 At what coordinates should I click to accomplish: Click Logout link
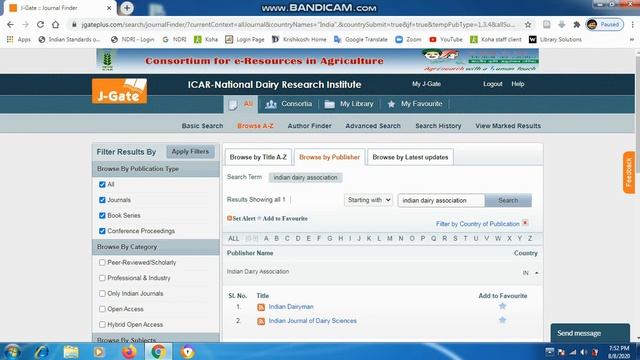tap(493, 84)
